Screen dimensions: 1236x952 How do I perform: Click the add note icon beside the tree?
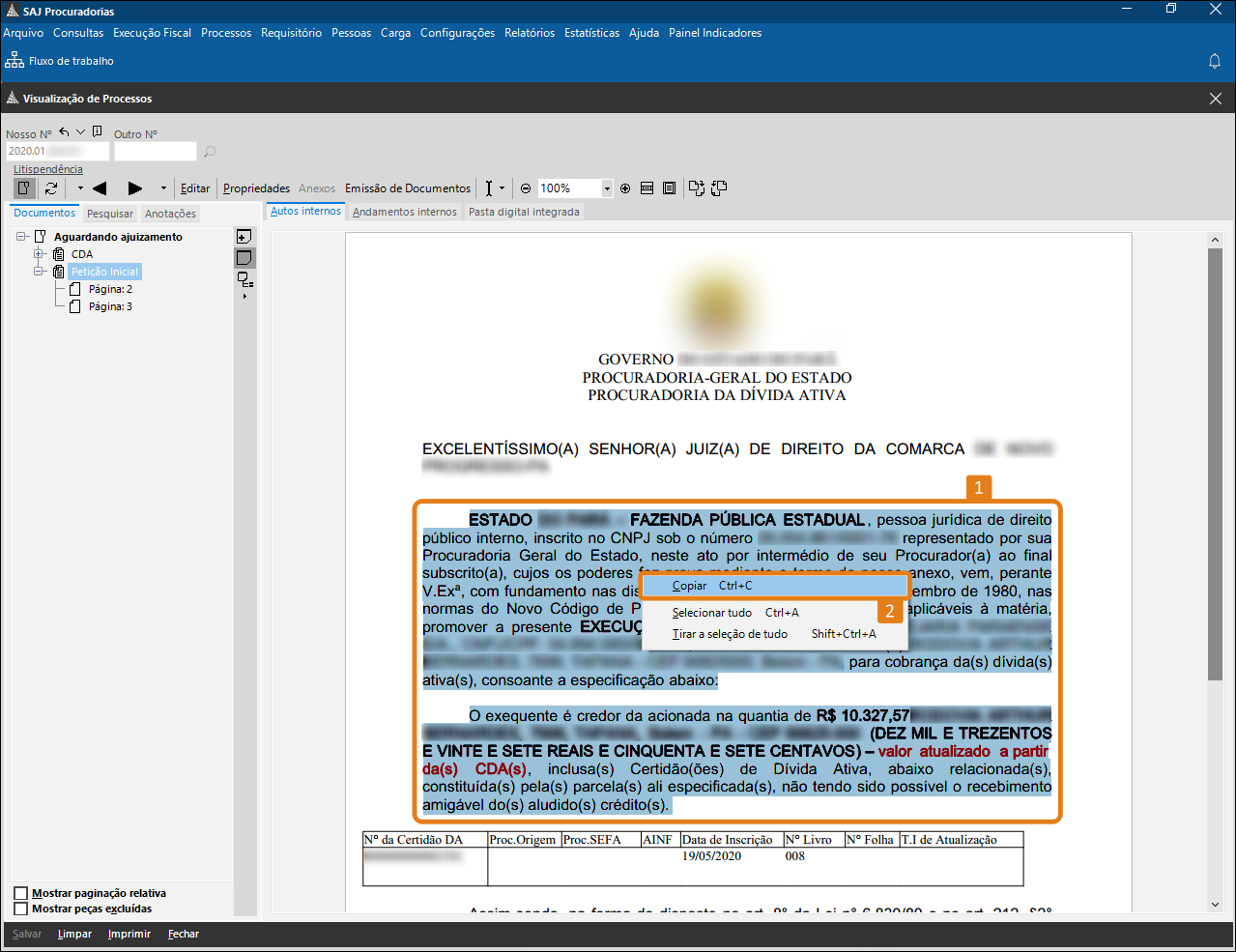(x=244, y=237)
